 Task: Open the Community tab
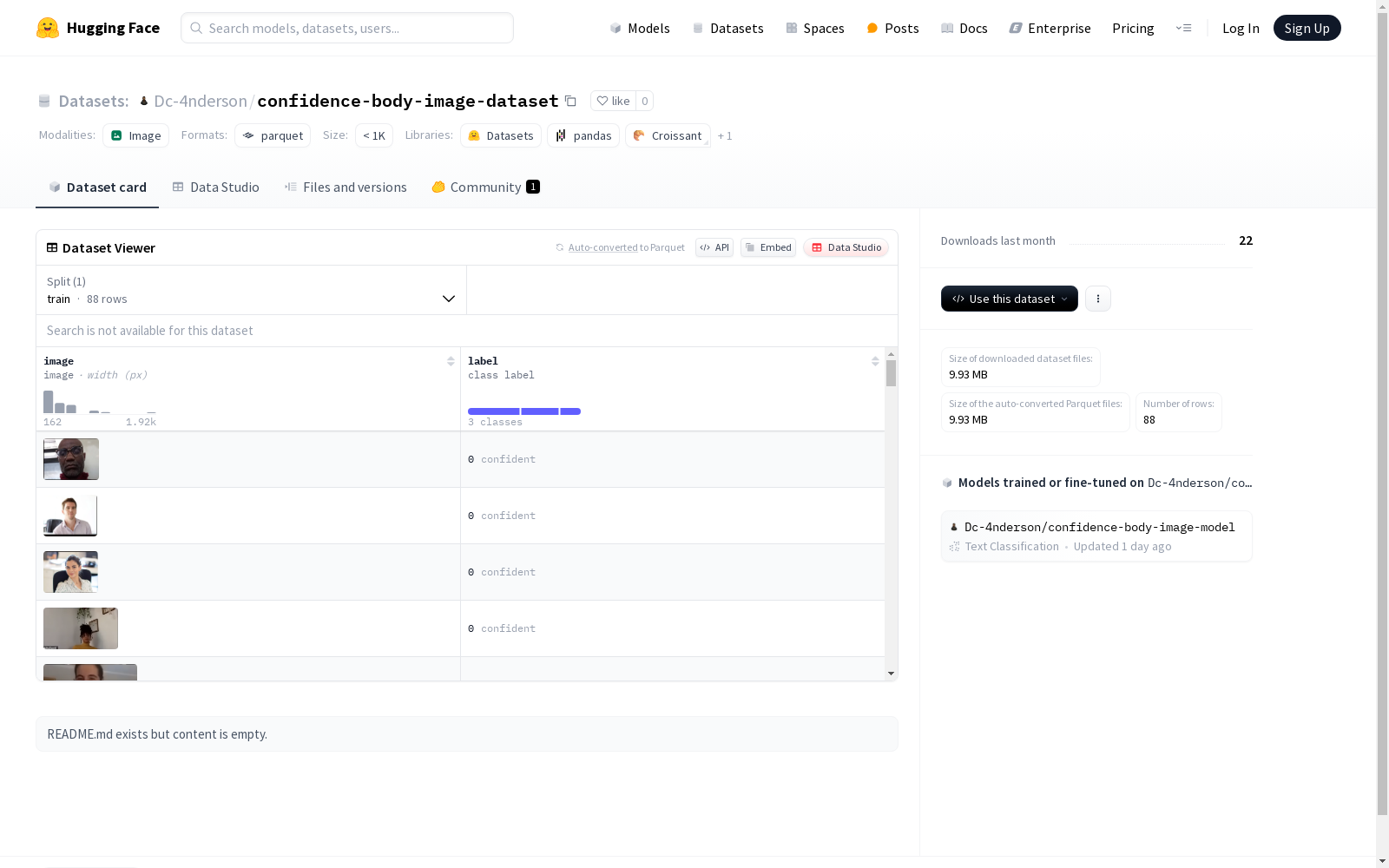(x=486, y=187)
